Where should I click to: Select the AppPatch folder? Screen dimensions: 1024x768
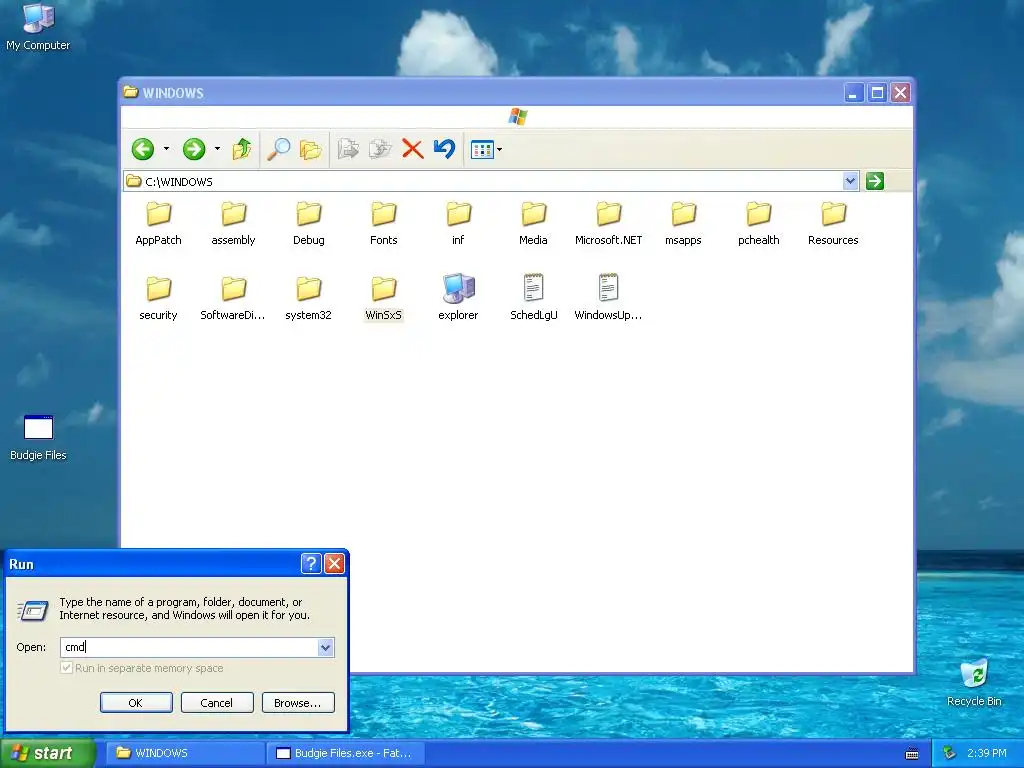[158, 224]
